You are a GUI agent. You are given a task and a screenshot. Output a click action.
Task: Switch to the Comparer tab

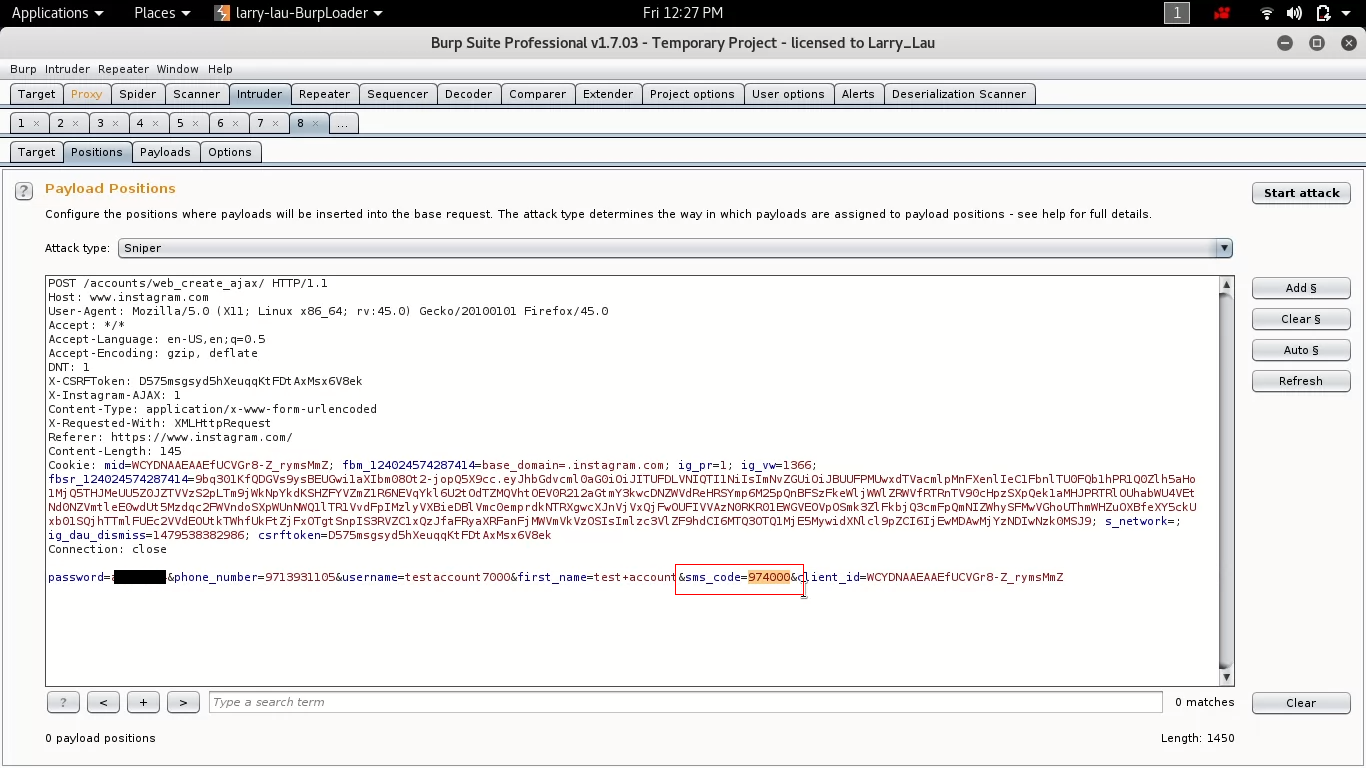pyautogui.click(x=538, y=94)
